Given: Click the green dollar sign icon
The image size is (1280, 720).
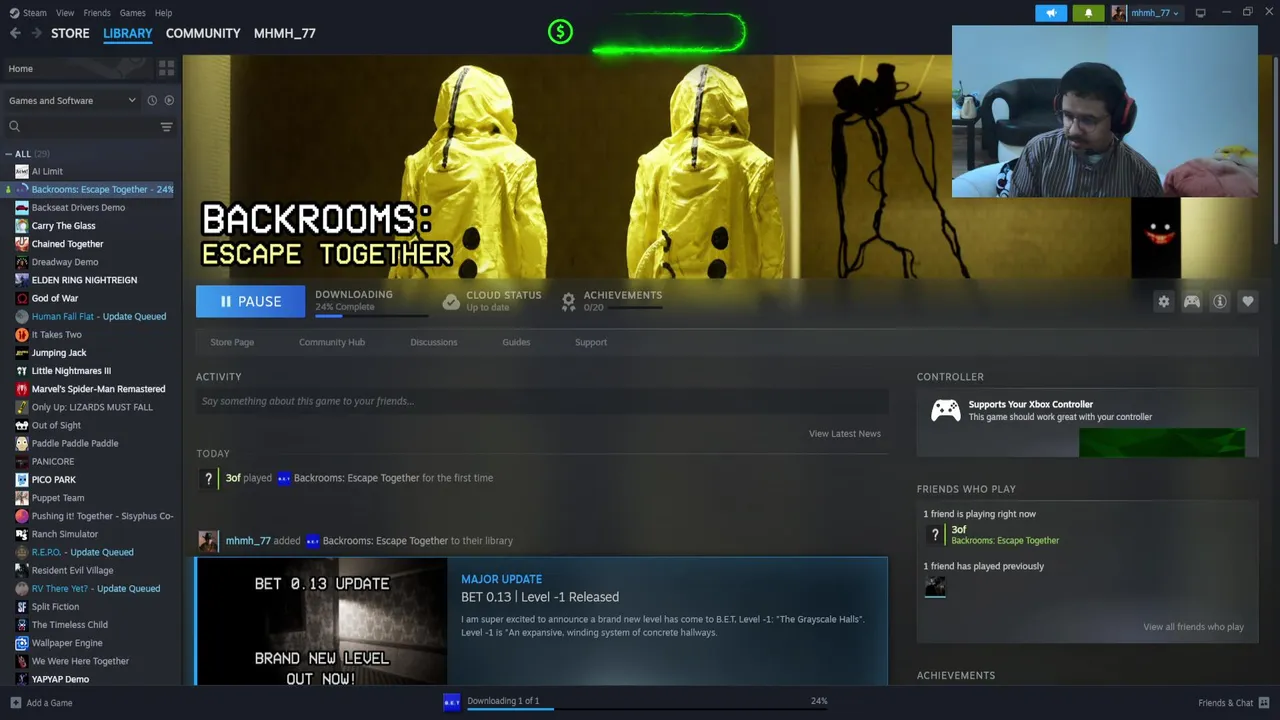Looking at the screenshot, I should (x=560, y=32).
